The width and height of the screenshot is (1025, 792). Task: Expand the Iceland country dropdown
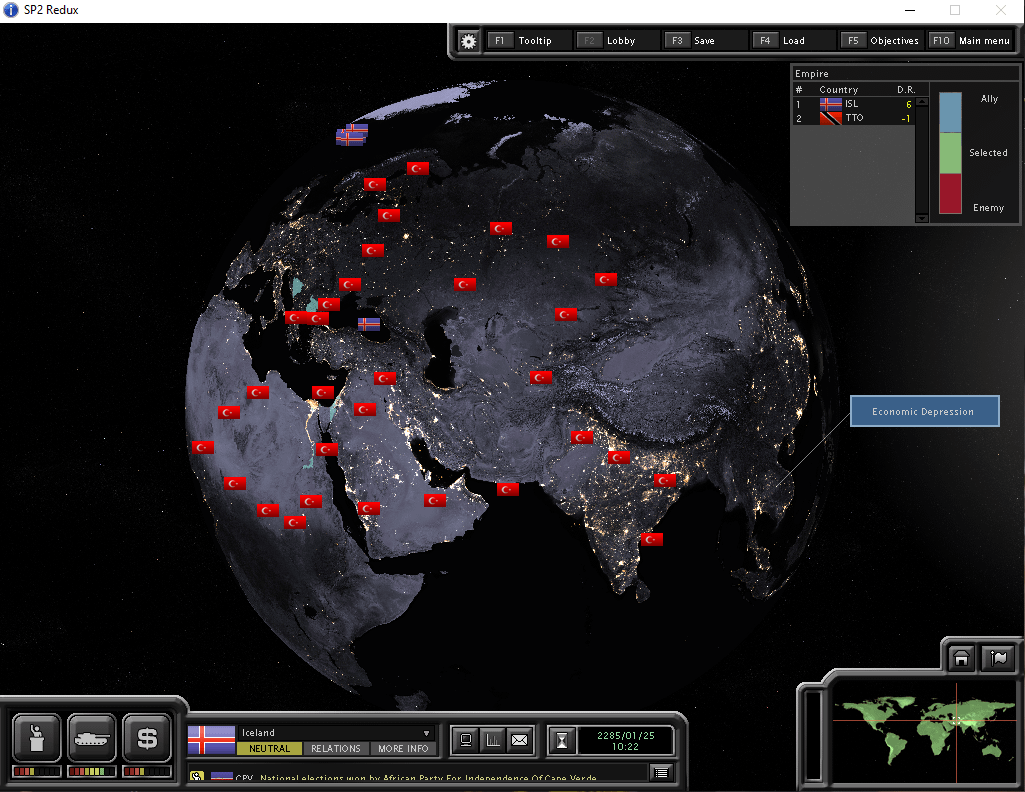(x=428, y=733)
